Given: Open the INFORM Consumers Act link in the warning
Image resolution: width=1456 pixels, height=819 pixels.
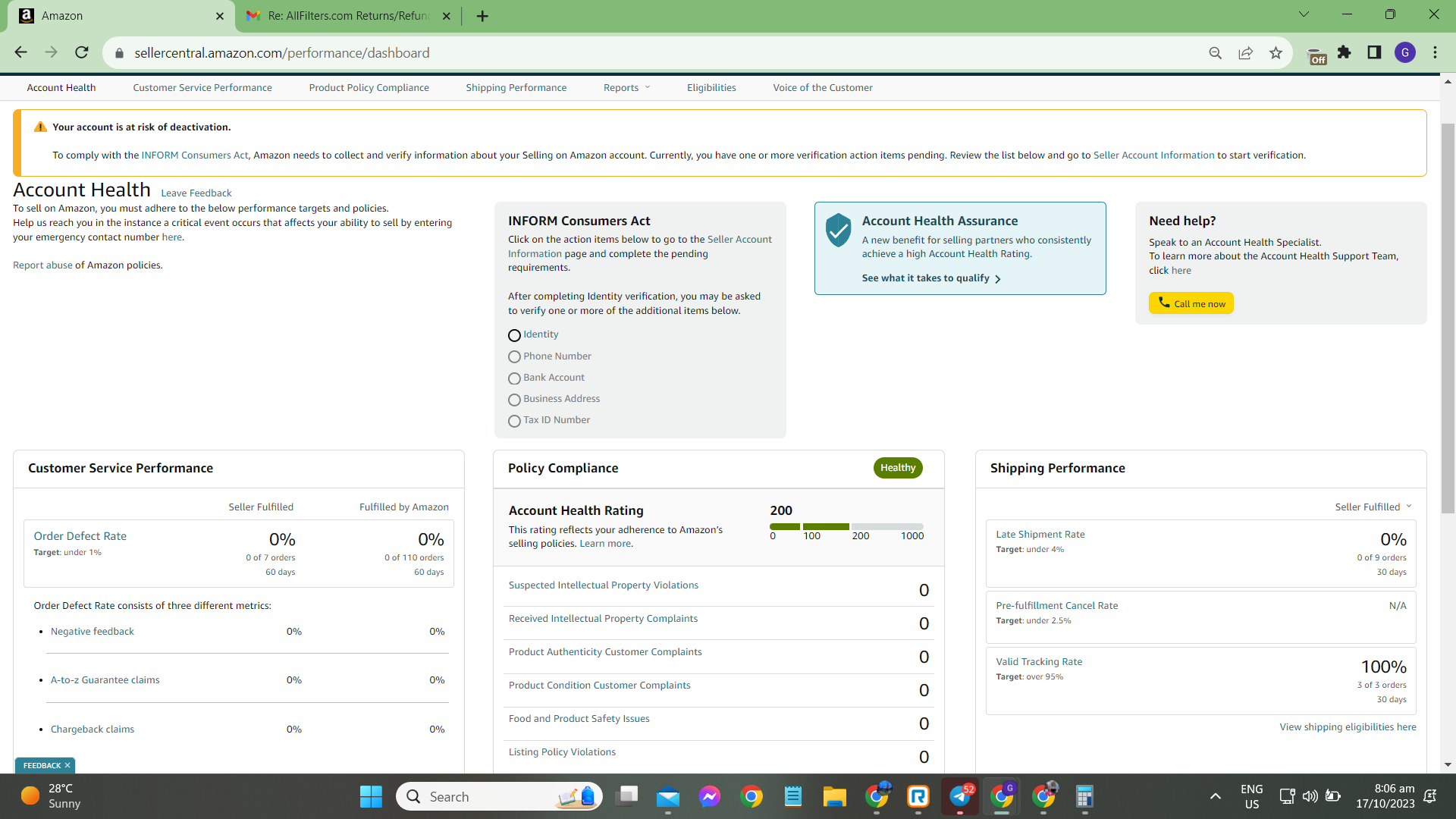Looking at the screenshot, I should (x=195, y=155).
